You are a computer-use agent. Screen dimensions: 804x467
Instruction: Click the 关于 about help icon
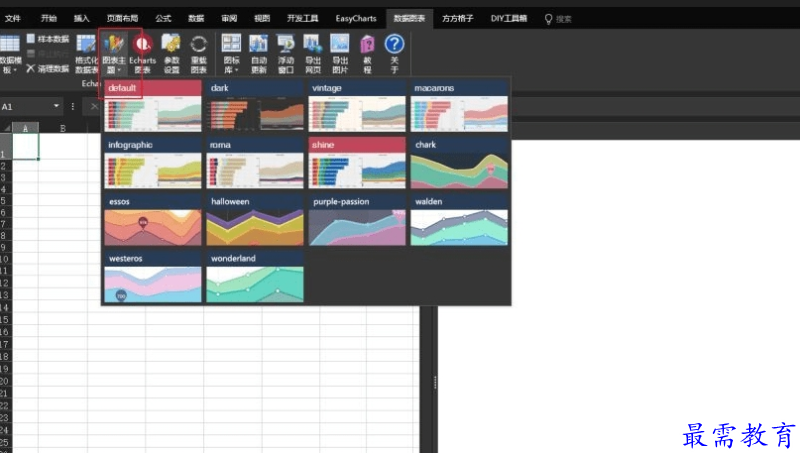click(394, 54)
